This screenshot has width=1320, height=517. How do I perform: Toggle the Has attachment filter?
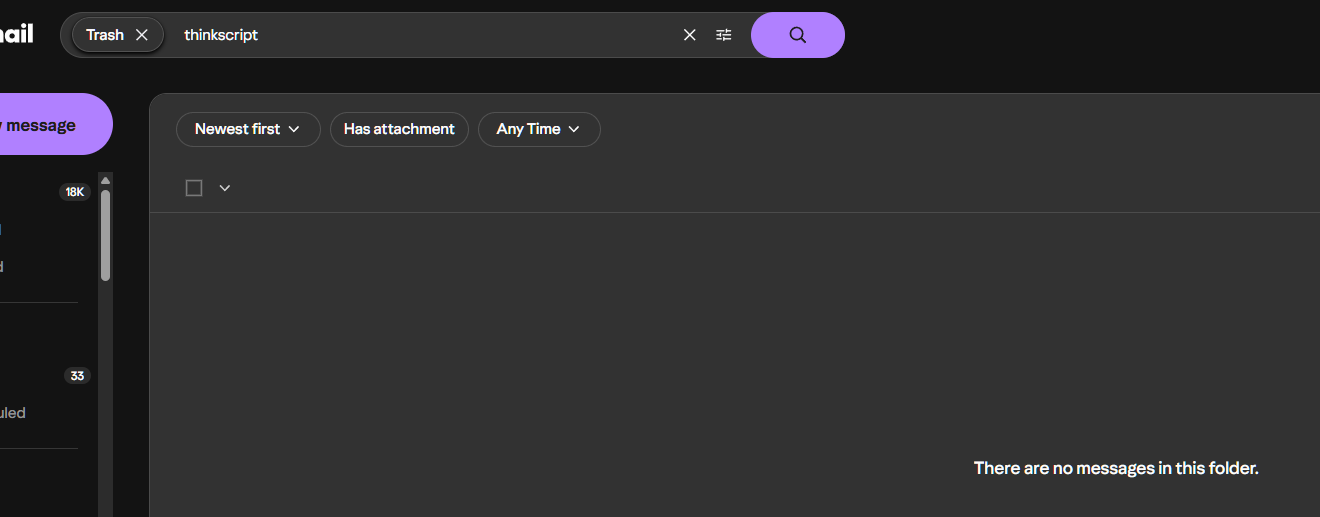point(399,129)
